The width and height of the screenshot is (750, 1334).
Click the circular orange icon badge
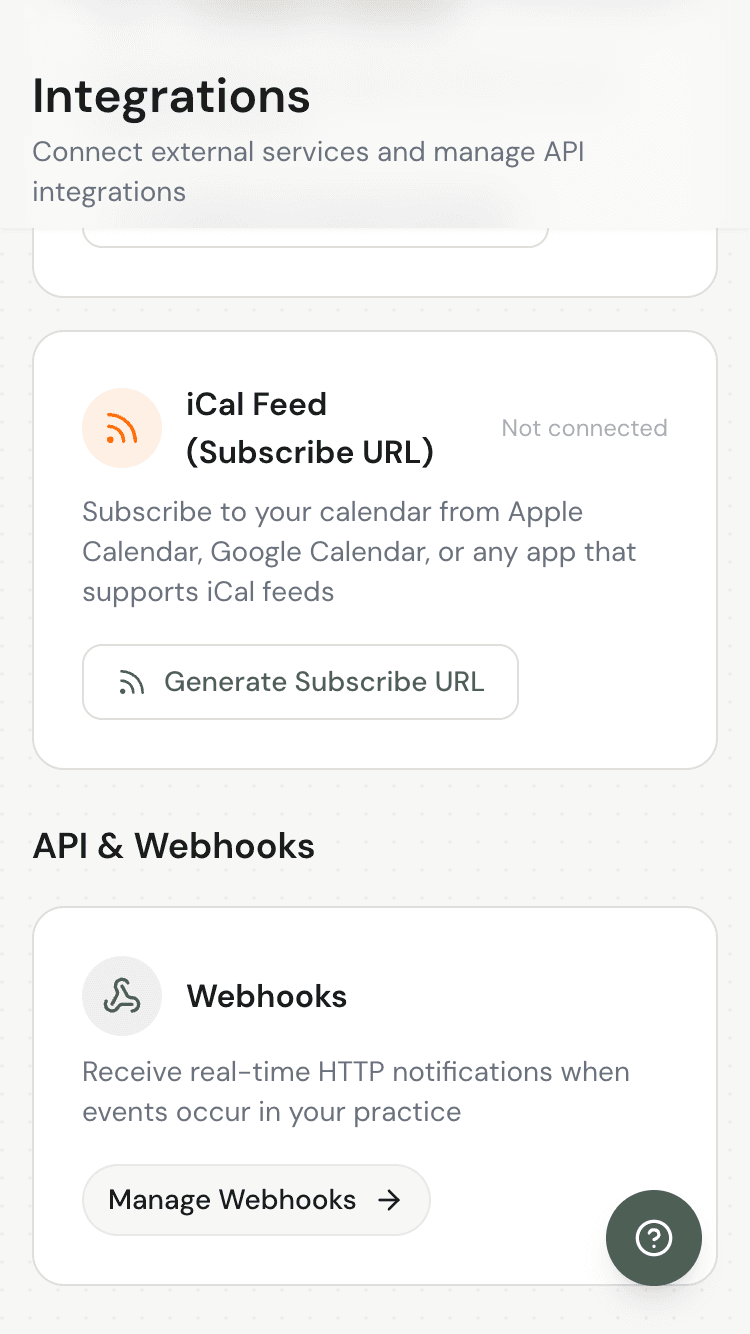(122, 427)
